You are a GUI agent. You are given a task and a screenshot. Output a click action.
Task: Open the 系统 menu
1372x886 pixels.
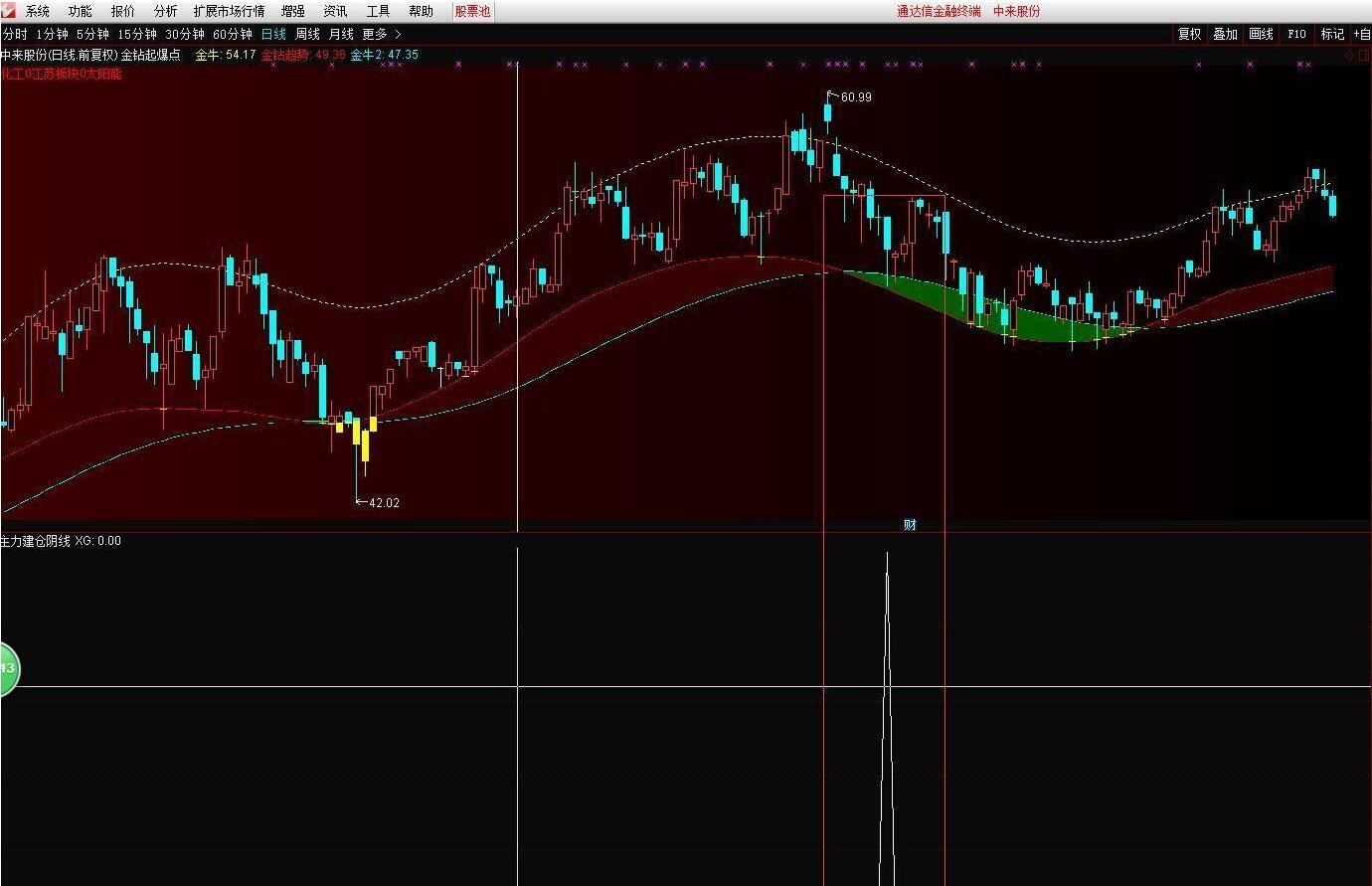[38, 11]
